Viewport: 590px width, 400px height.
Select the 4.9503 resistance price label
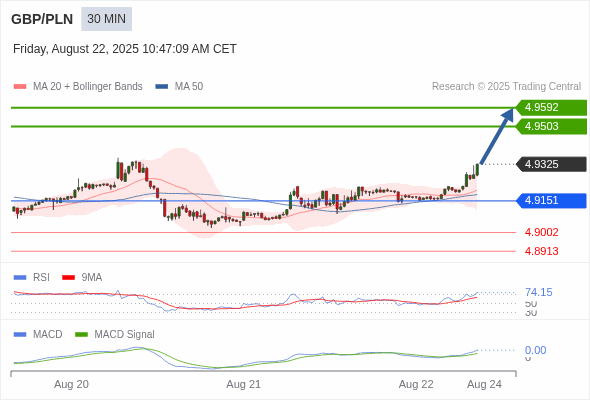click(551, 126)
